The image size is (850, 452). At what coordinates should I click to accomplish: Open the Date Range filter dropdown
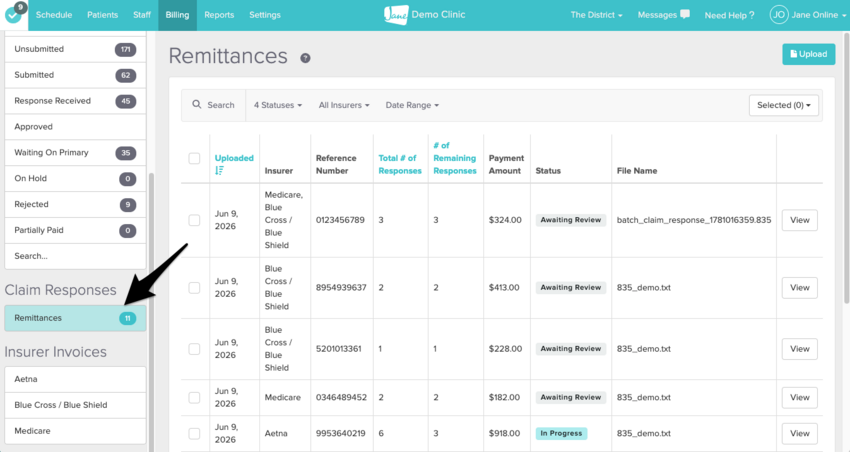(x=413, y=105)
